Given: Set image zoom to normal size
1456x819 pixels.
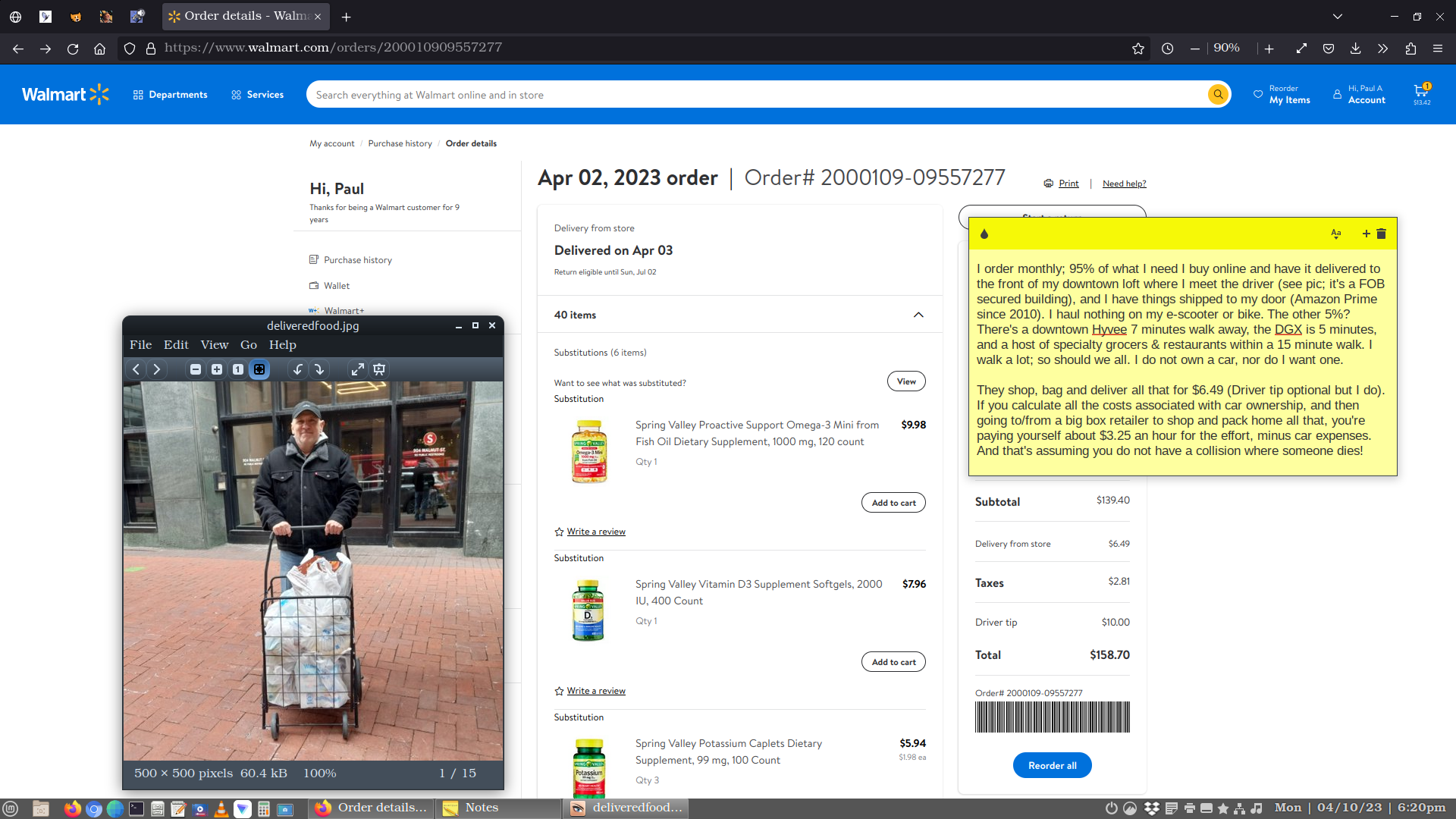Looking at the screenshot, I should [238, 369].
